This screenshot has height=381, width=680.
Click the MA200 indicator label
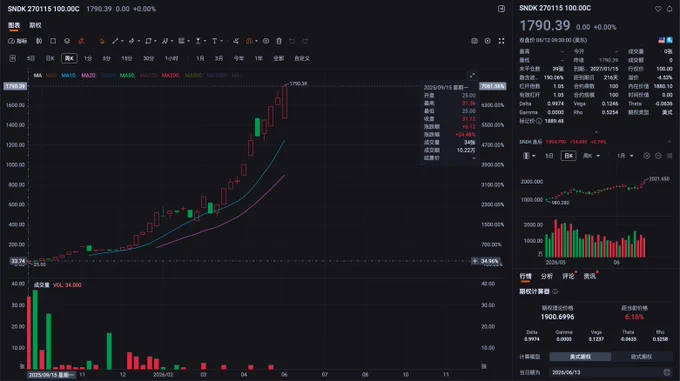click(x=170, y=75)
